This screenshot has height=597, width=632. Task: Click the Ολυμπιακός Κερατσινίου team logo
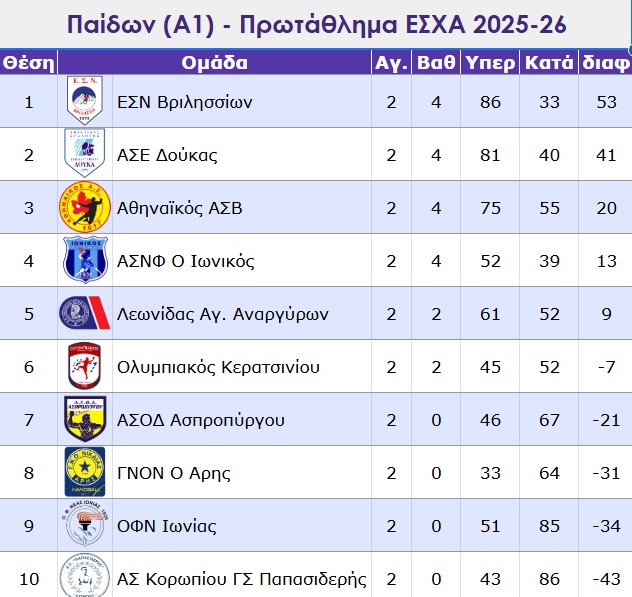point(85,367)
